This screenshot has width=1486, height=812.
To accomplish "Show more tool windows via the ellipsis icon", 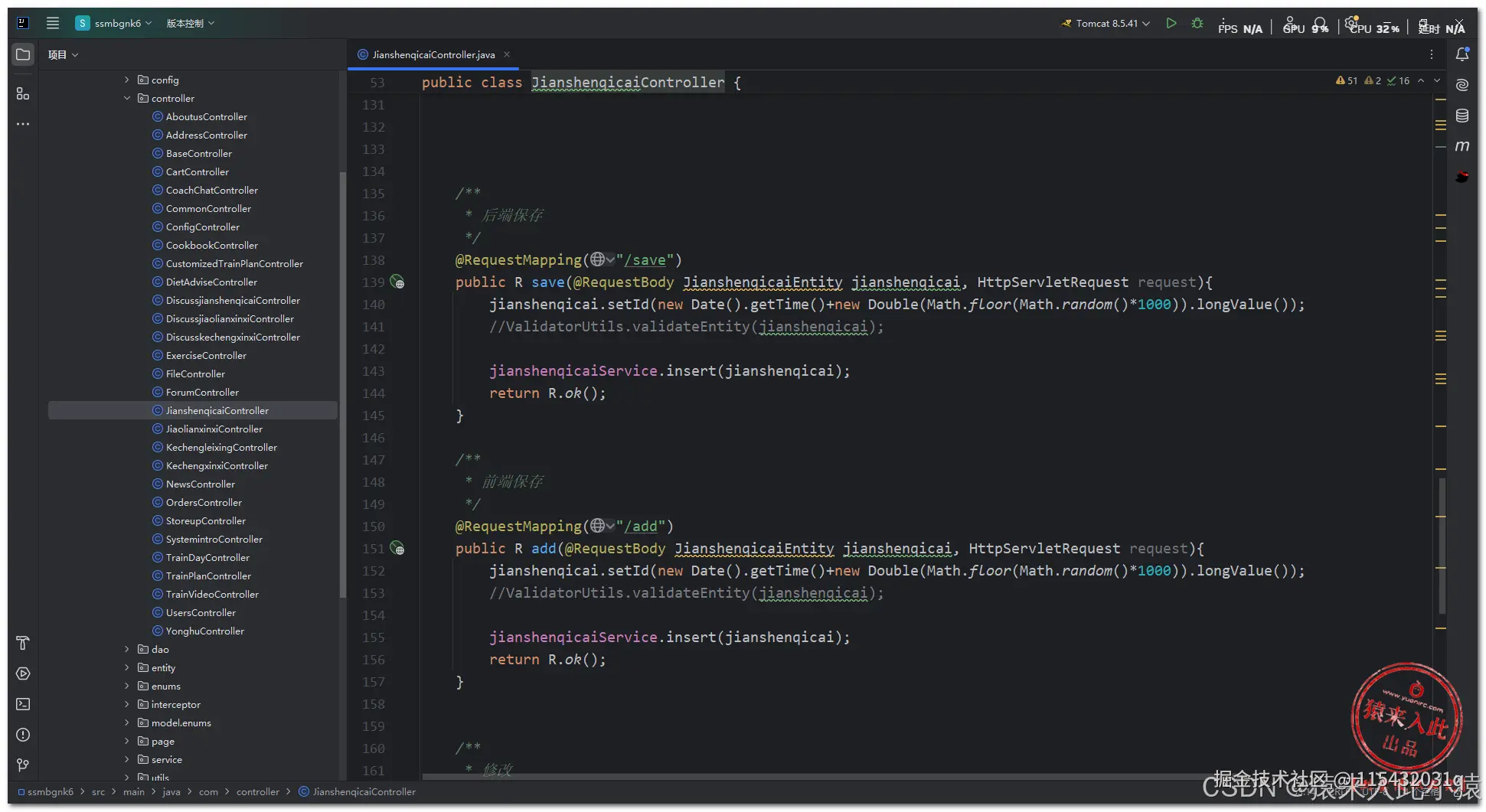I will point(23,124).
